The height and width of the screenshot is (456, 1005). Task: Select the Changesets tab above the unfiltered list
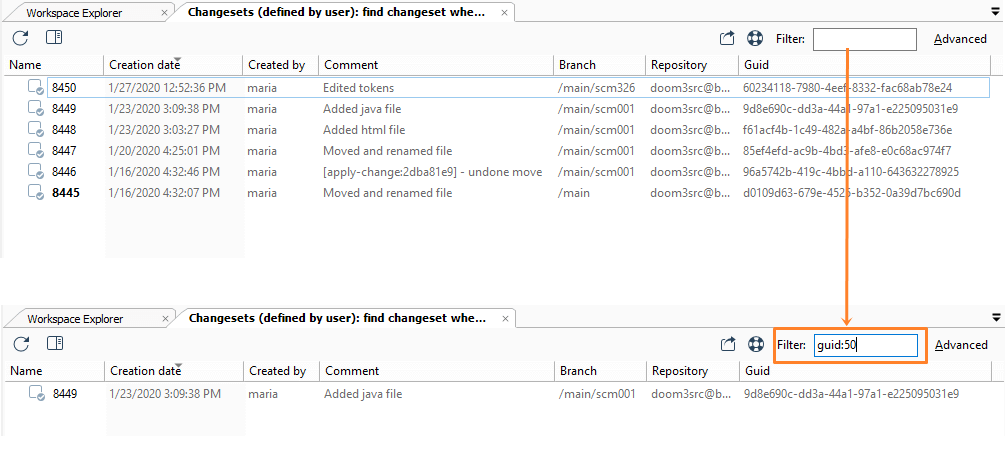pyautogui.click(x=336, y=12)
